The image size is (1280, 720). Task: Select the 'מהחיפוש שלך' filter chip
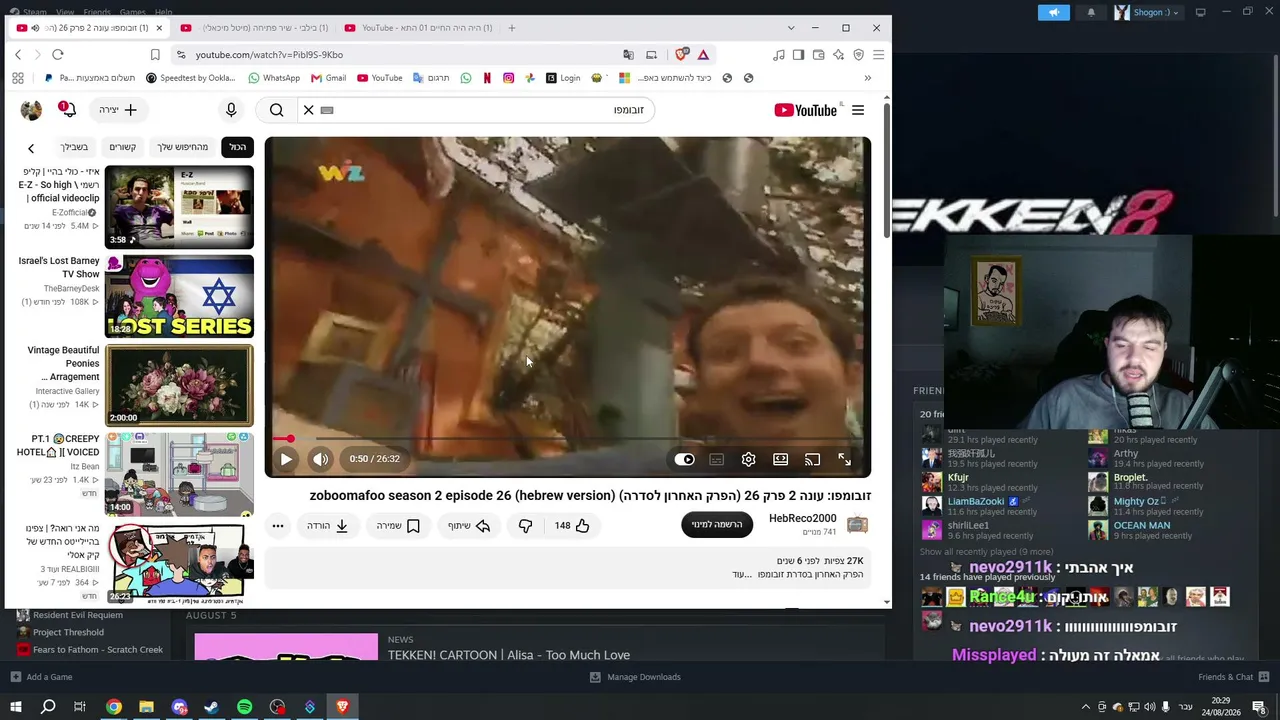click(x=182, y=148)
